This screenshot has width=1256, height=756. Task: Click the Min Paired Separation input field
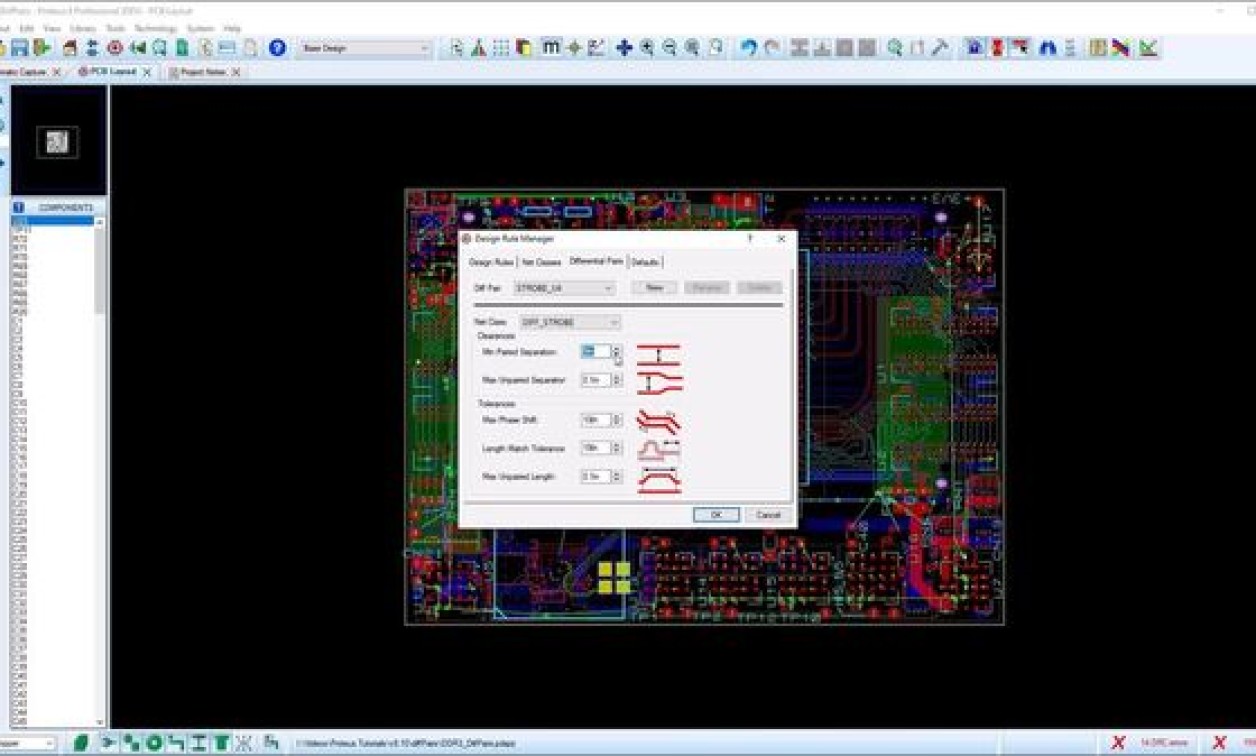pyautogui.click(x=595, y=352)
